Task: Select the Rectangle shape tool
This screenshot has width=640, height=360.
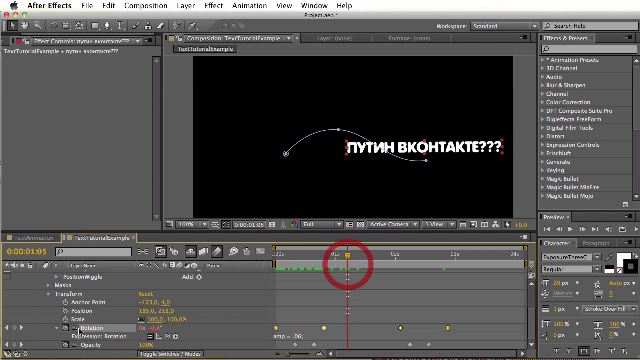Action: tap(95, 26)
